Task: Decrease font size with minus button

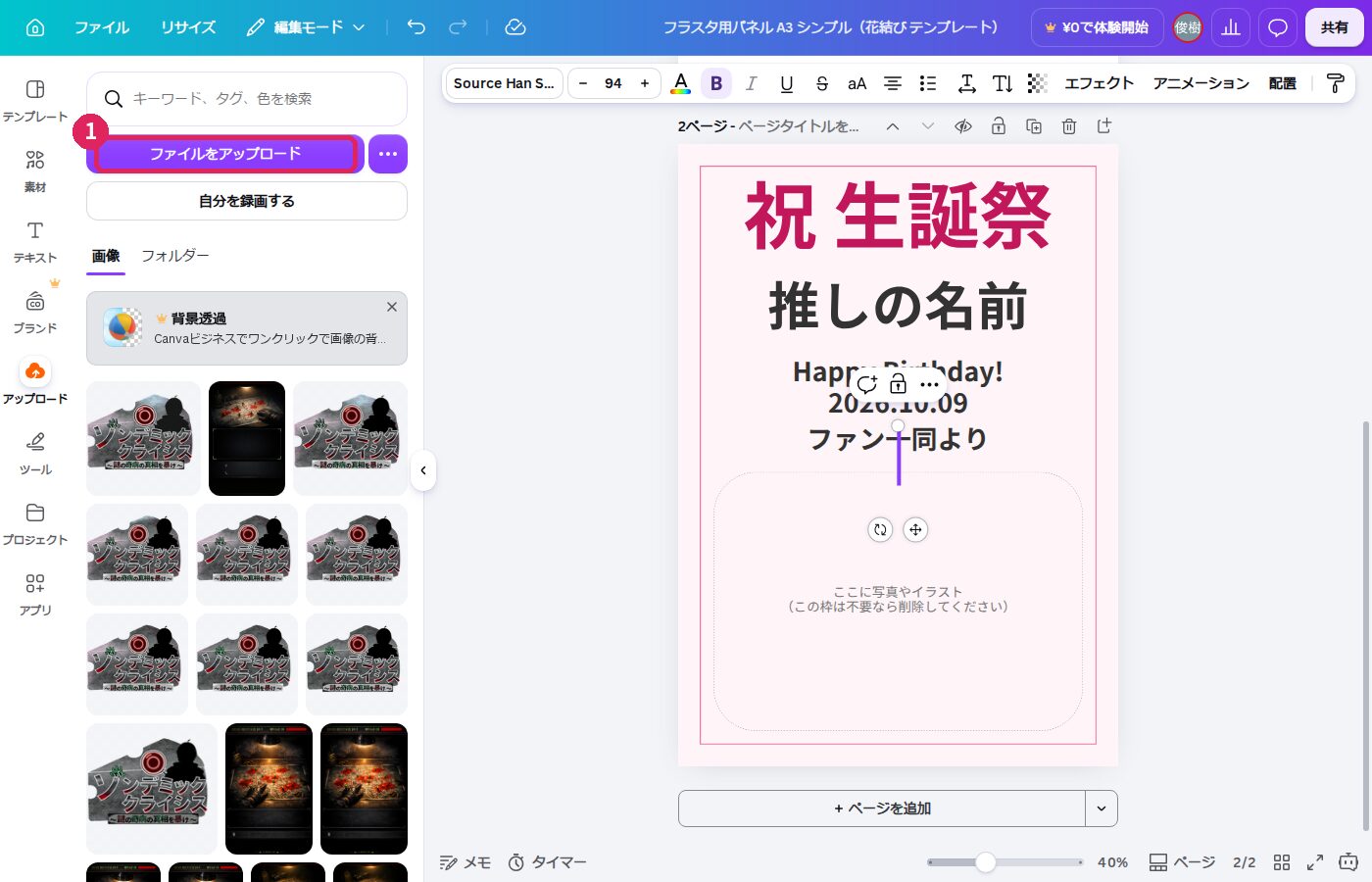Action: [583, 83]
